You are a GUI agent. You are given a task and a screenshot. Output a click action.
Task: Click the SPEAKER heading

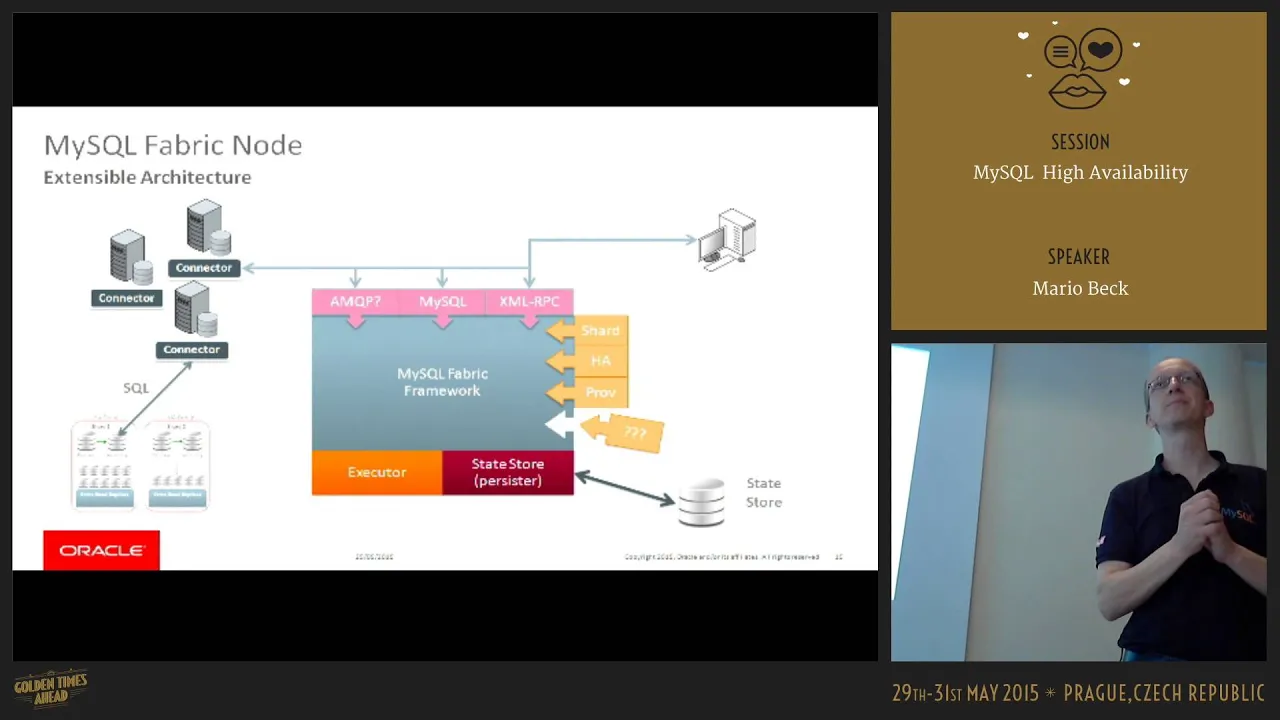1079,257
